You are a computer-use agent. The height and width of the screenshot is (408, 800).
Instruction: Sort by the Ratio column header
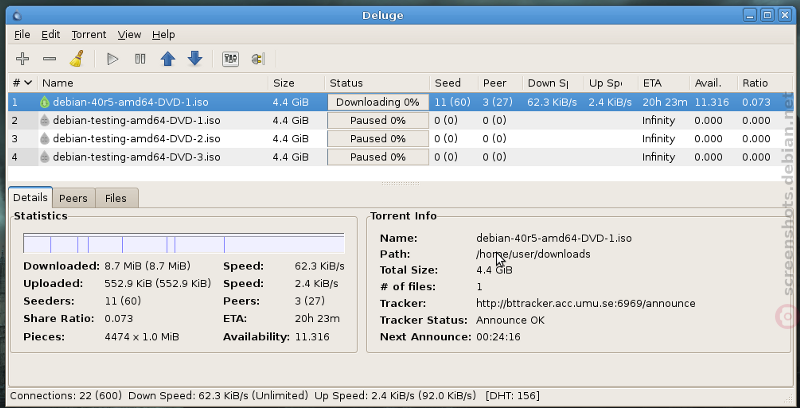coord(763,83)
